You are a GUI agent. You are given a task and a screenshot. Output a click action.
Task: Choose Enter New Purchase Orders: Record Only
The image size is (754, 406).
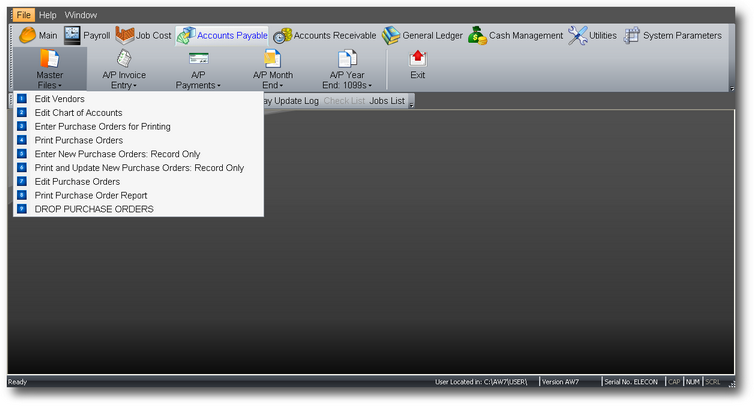point(138,154)
